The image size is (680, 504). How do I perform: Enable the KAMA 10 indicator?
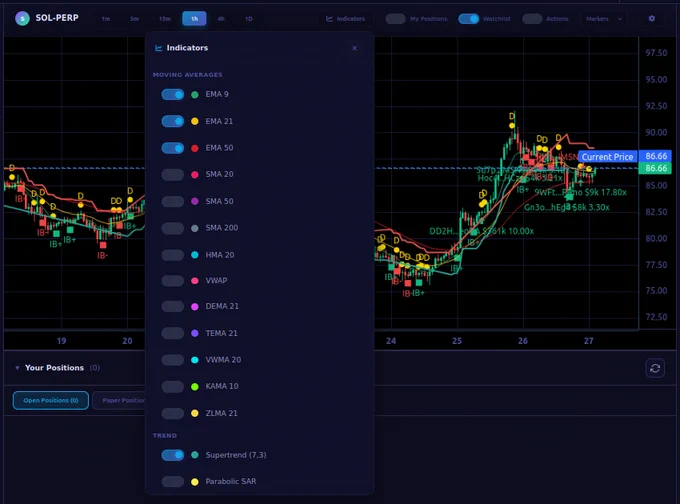[173, 386]
